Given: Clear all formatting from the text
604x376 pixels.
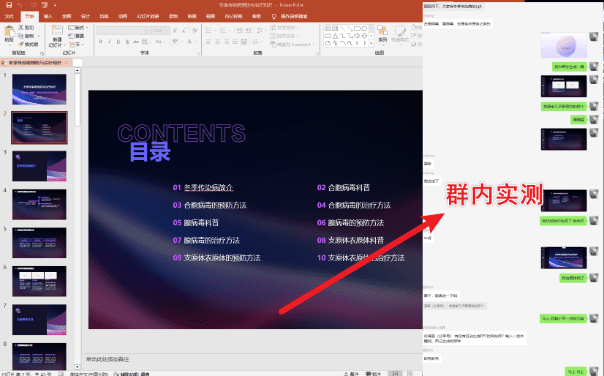Looking at the screenshot, I should coord(195,30).
